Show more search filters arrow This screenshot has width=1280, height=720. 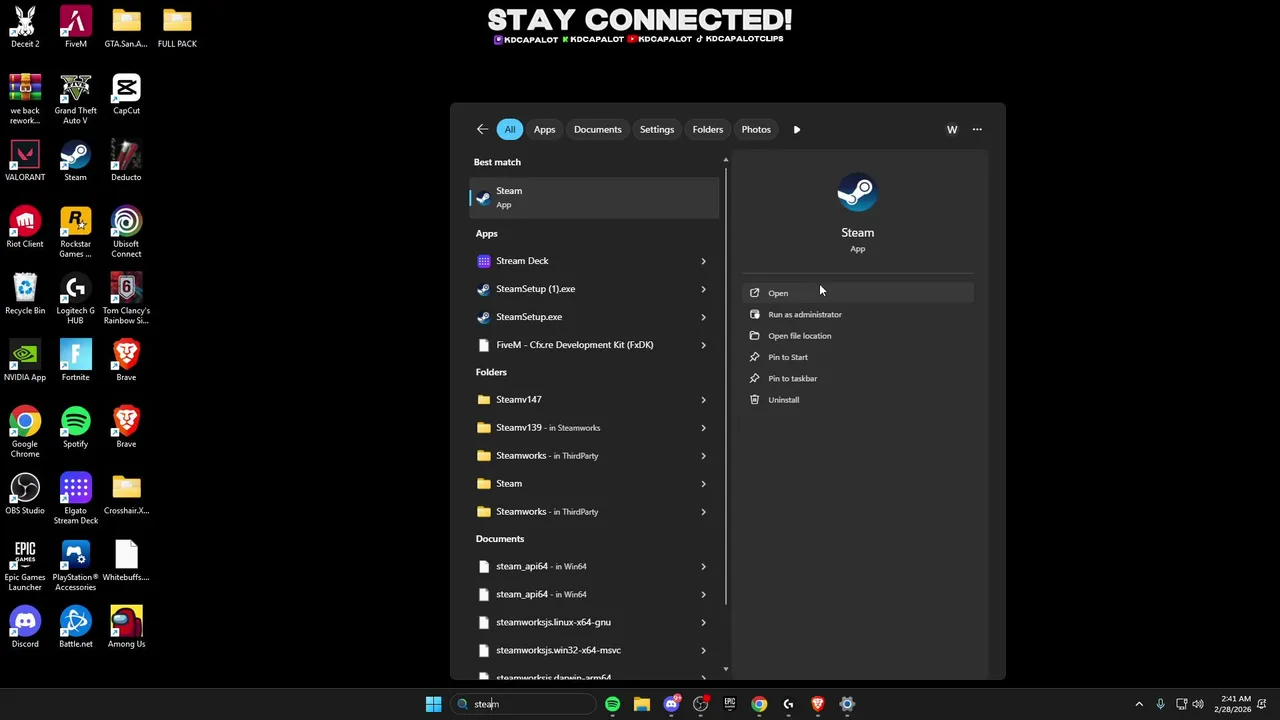797,129
